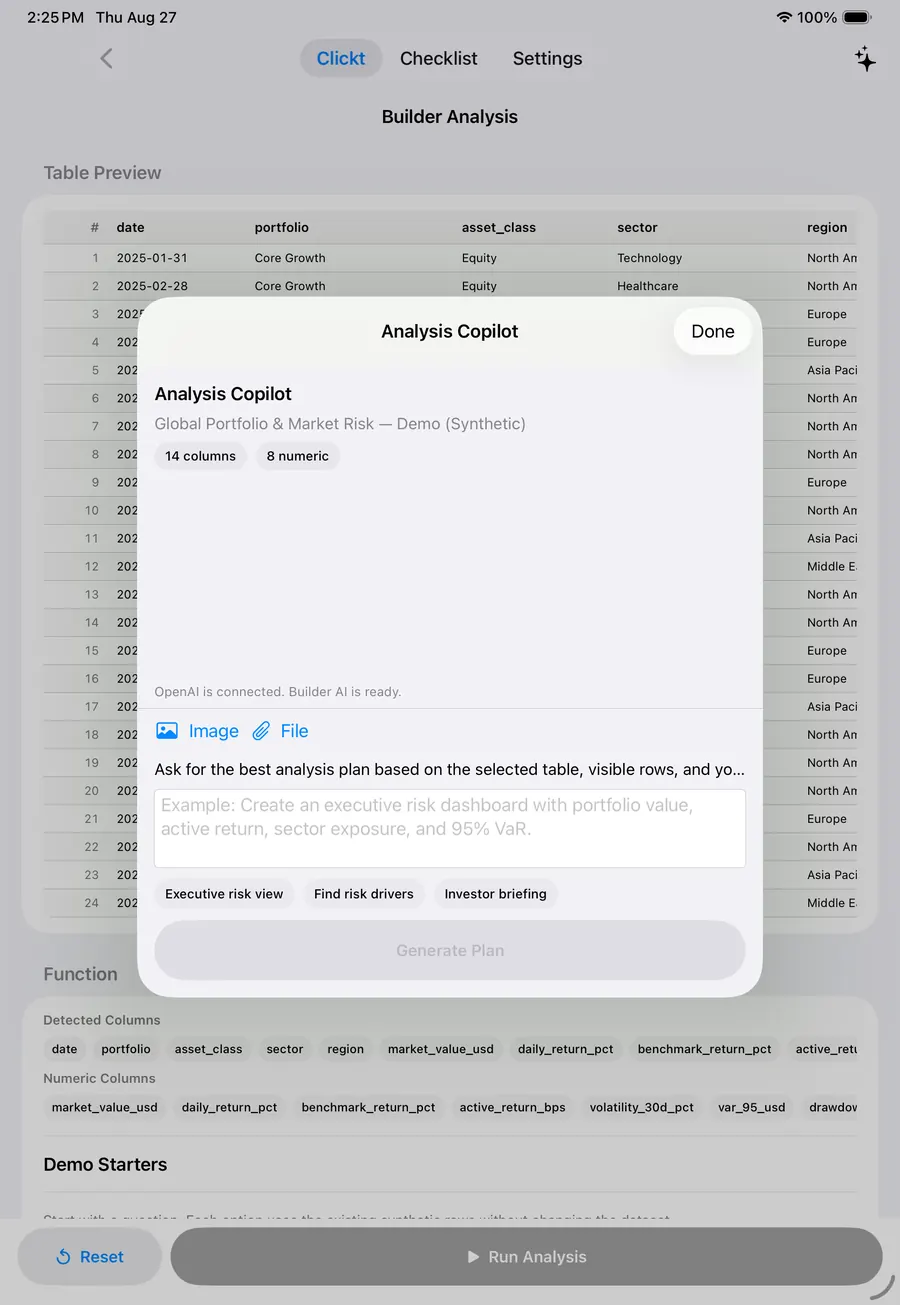Select the var_95_usd numeric column chip
The image size is (900, 1305).
point(752,1107)
